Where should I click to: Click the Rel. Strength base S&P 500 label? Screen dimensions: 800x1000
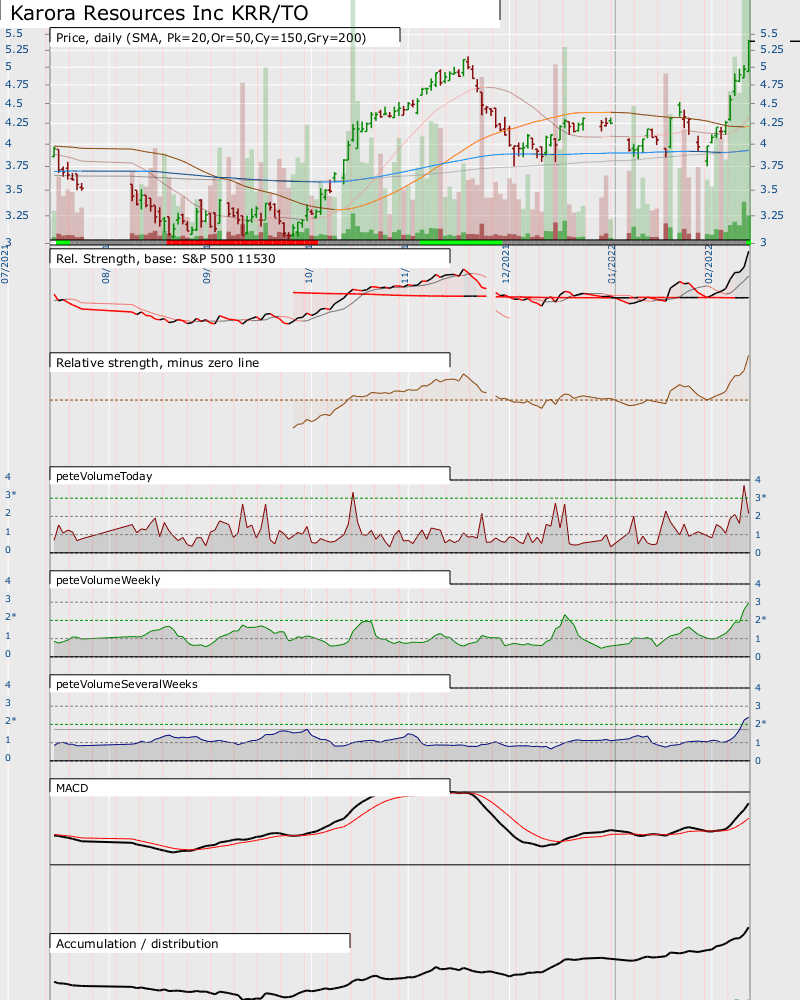(166, 259)
